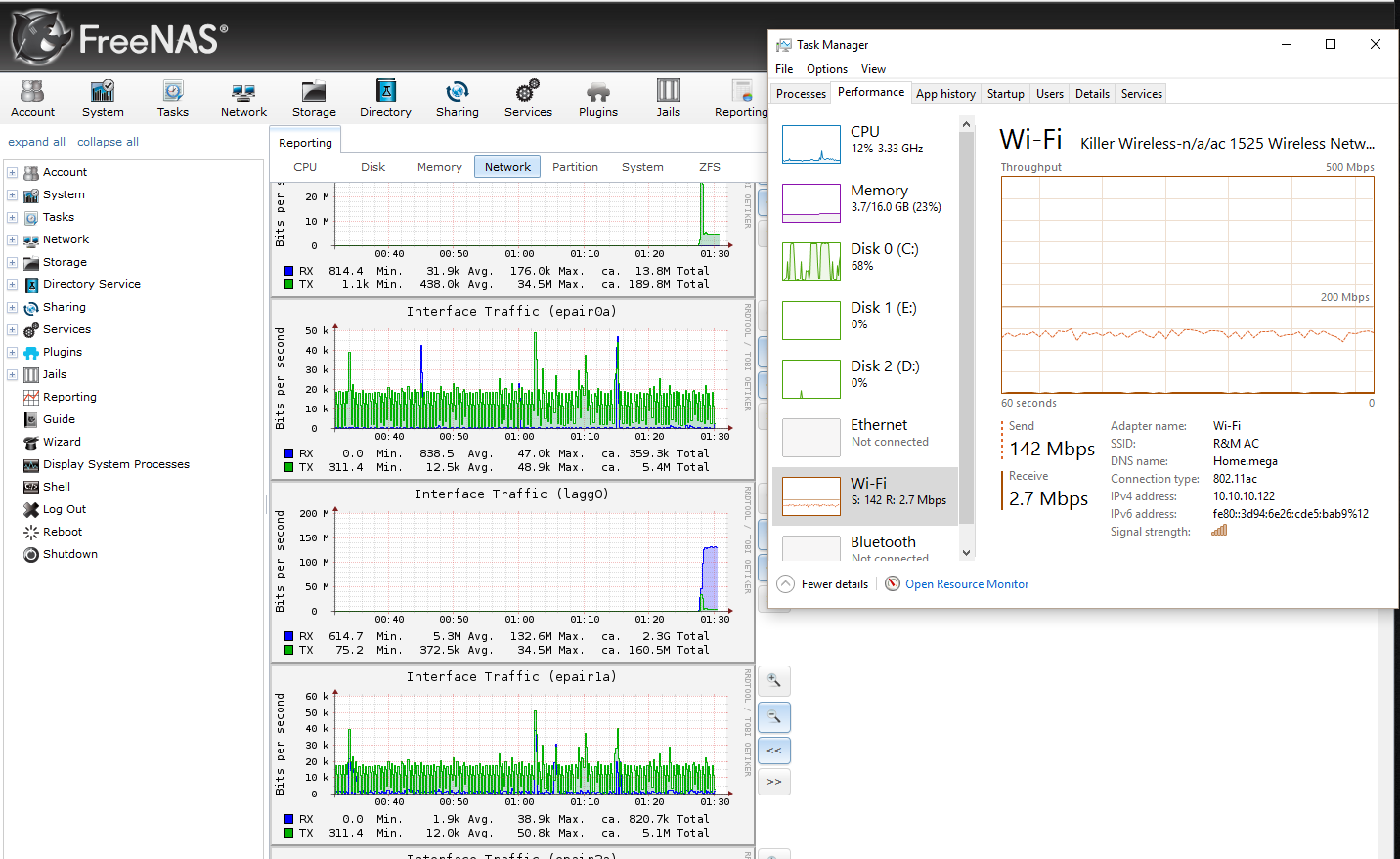The image size is (1400, 859).
Task: Open Tasks in FreeNAS top toolbar
Action: tap(173, 100)
